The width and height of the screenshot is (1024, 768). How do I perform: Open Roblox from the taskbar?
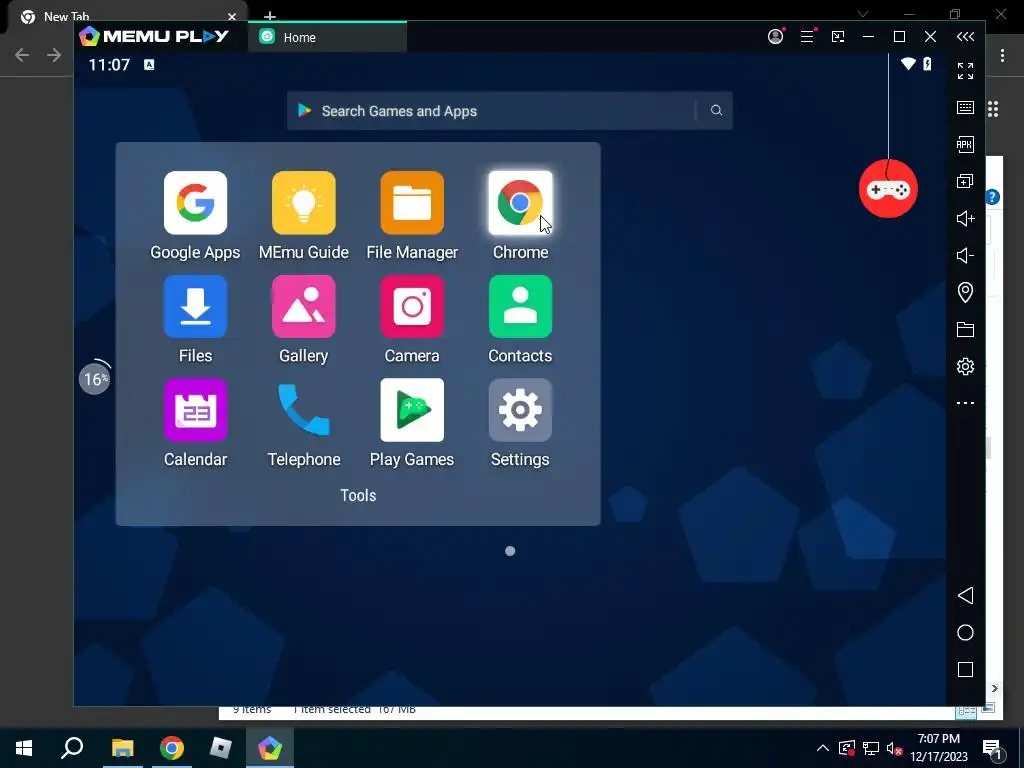221,748
